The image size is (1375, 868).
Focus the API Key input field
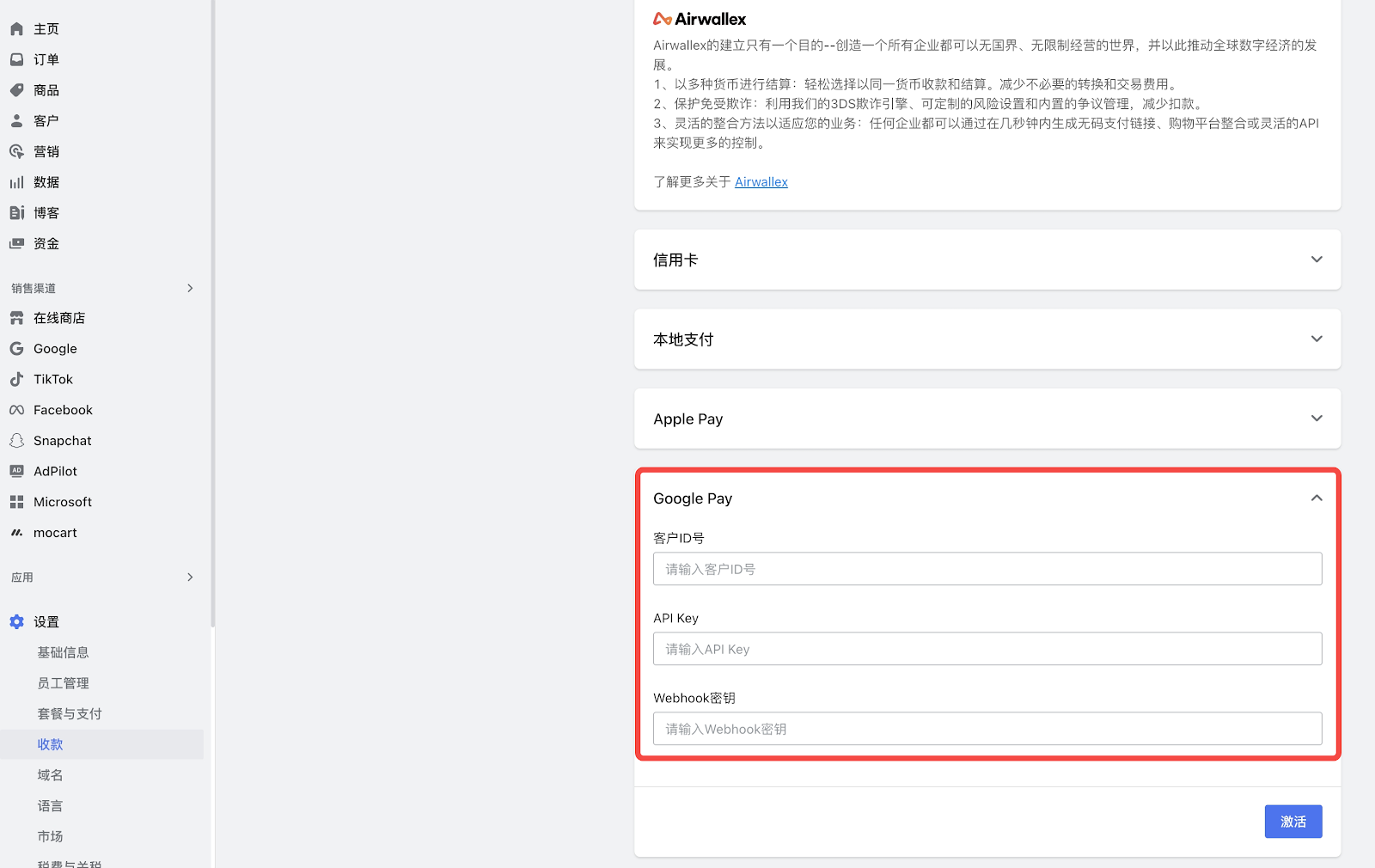987,649
